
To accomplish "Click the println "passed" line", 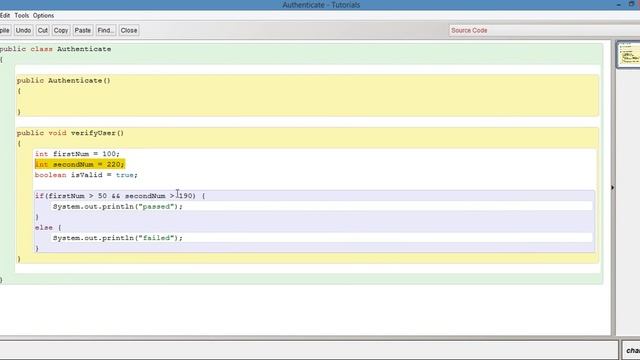I will click(x=118, y=207).
